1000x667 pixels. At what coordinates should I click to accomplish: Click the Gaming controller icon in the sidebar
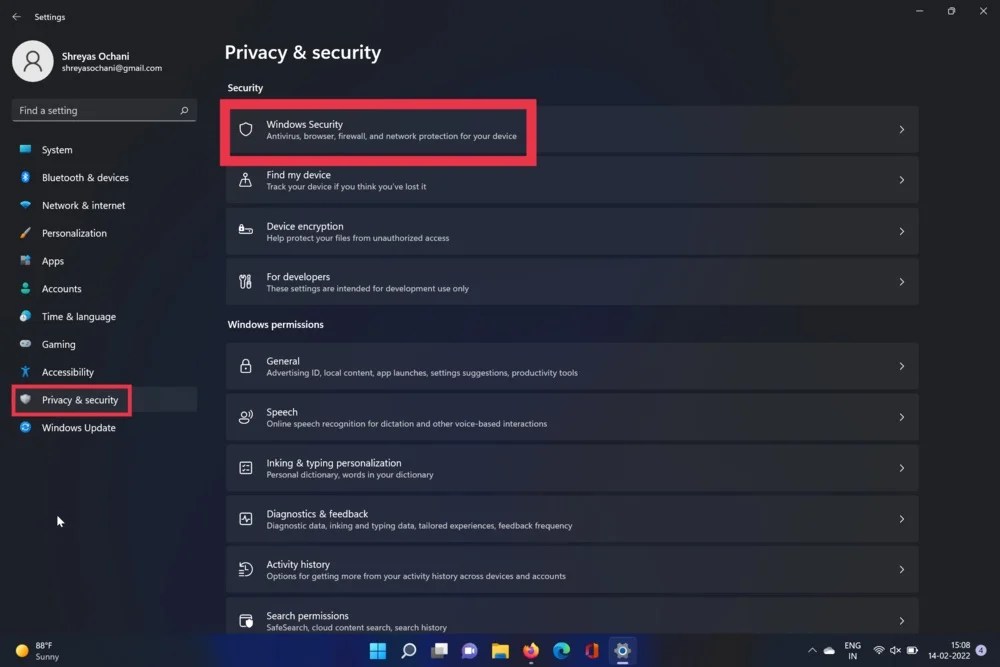(25, 344)
